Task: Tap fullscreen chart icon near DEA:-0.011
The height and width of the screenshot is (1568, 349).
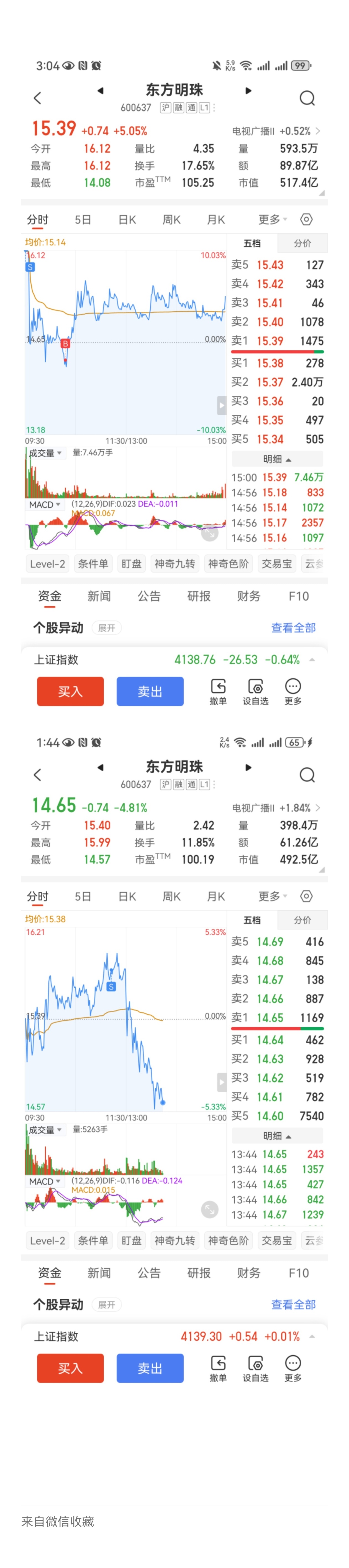Action: tap(210, 533)
